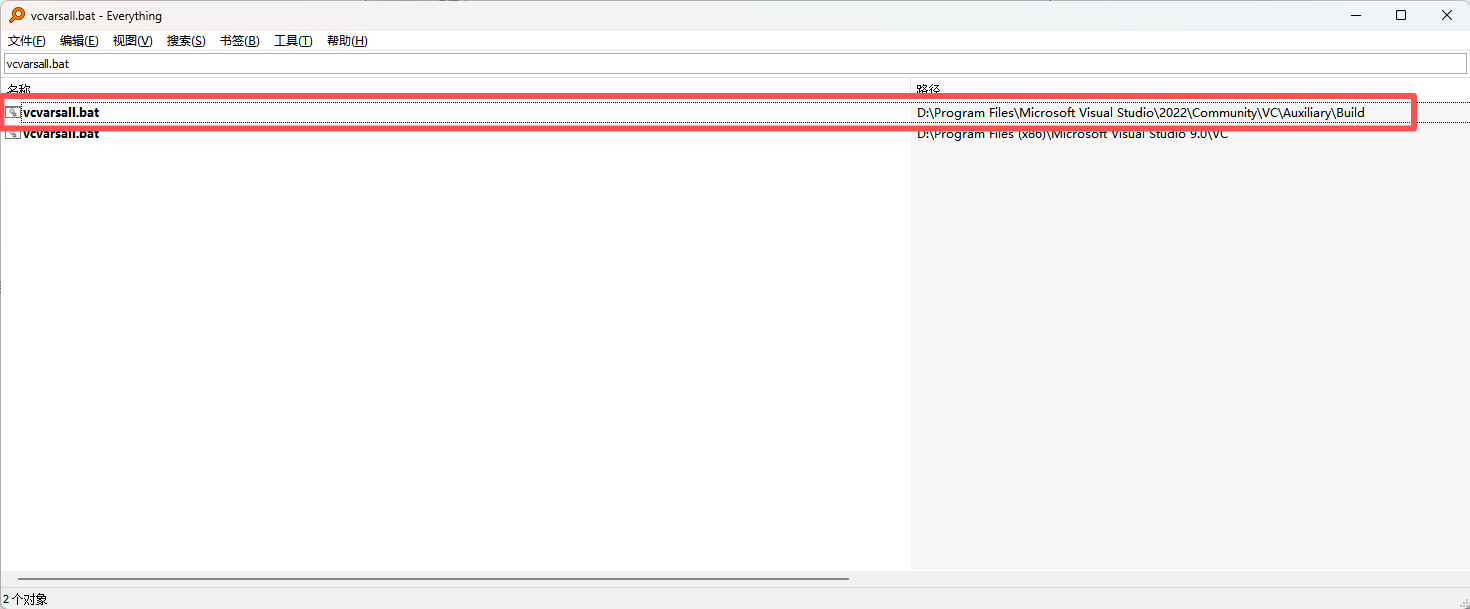
Task: Select vcvarsall.bat in the 2022 Community row
Action: tap(61, 112)
